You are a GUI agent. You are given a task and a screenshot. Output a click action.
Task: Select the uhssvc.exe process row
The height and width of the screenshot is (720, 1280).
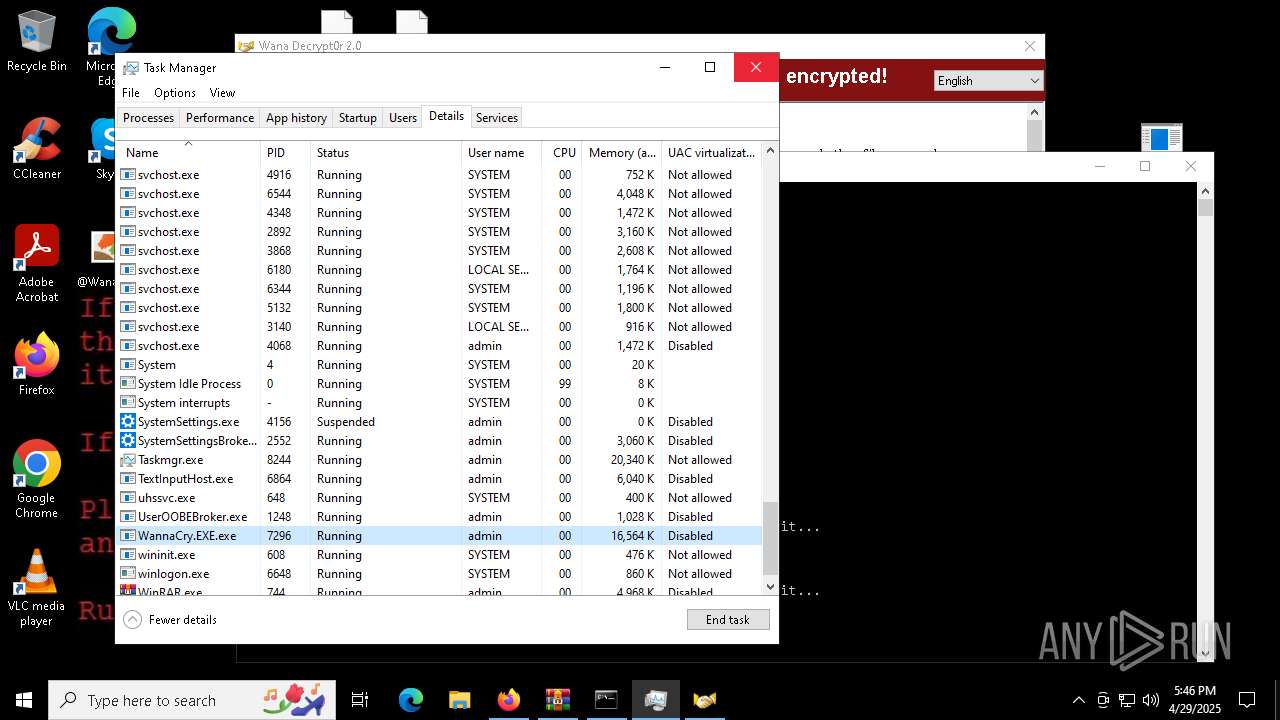click(440, 498)
